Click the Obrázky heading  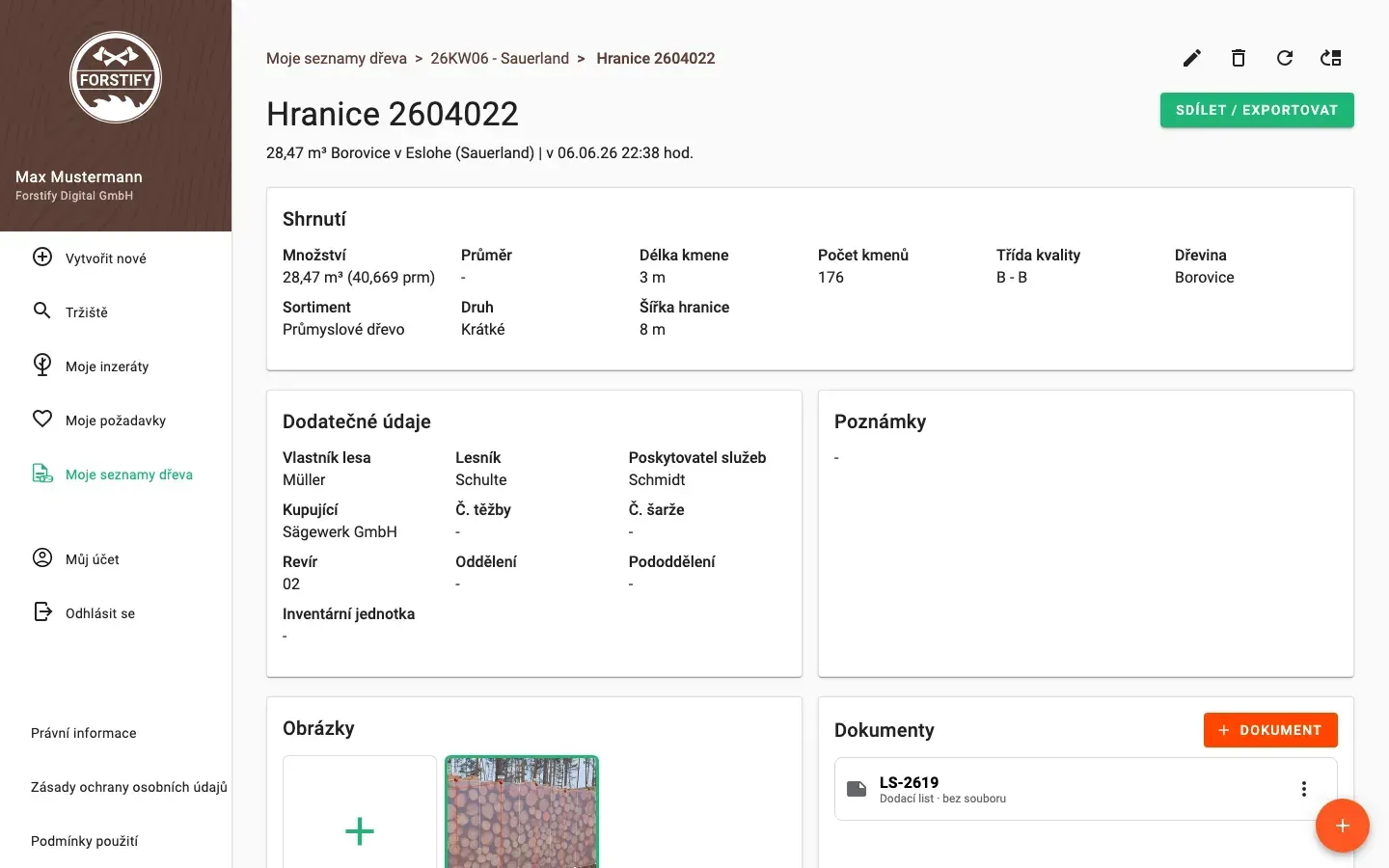318,728
